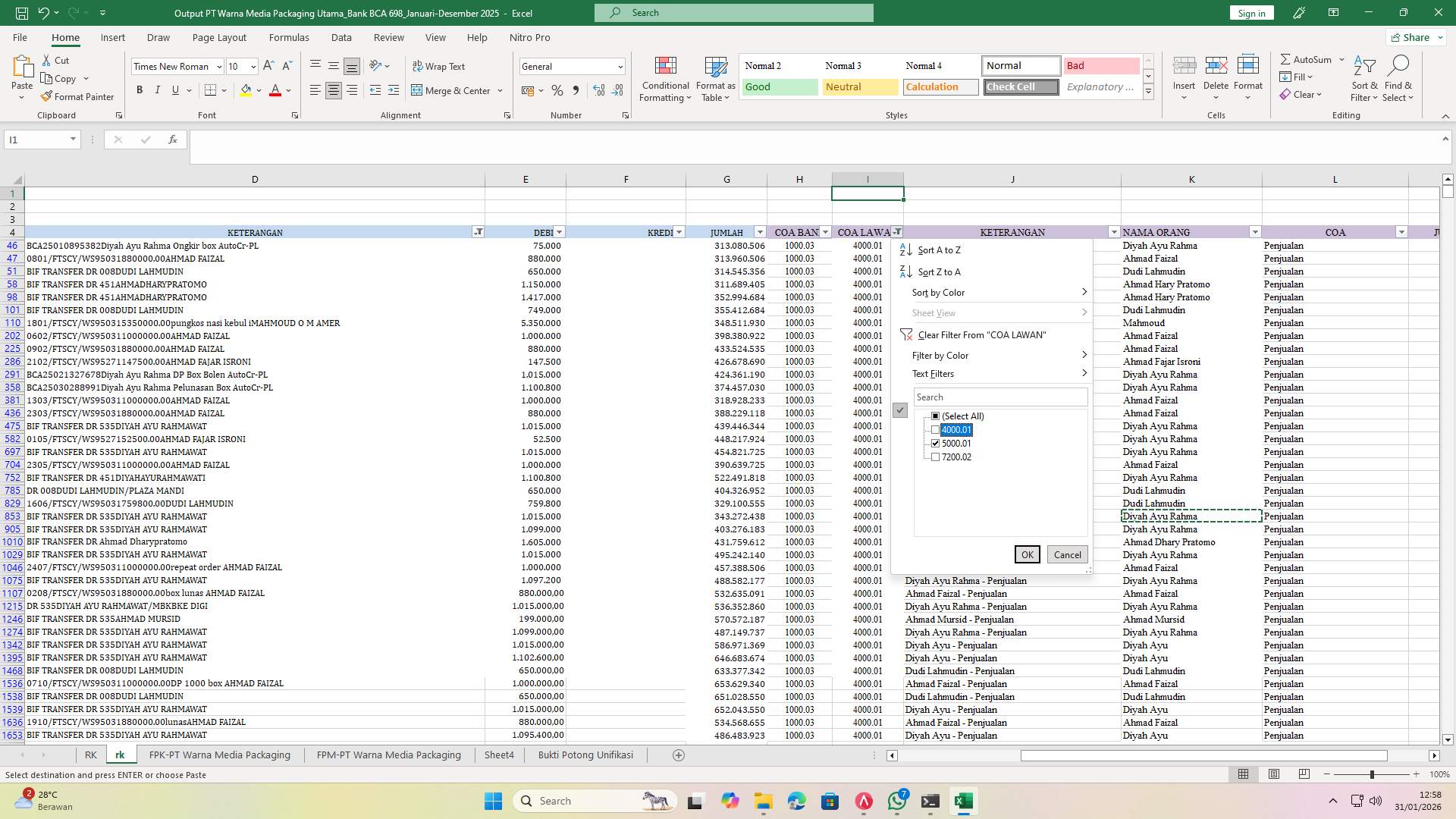Apply AutoSum to the selection
This screenshot has width=1456, height=819.
(x=1307, y=58)
